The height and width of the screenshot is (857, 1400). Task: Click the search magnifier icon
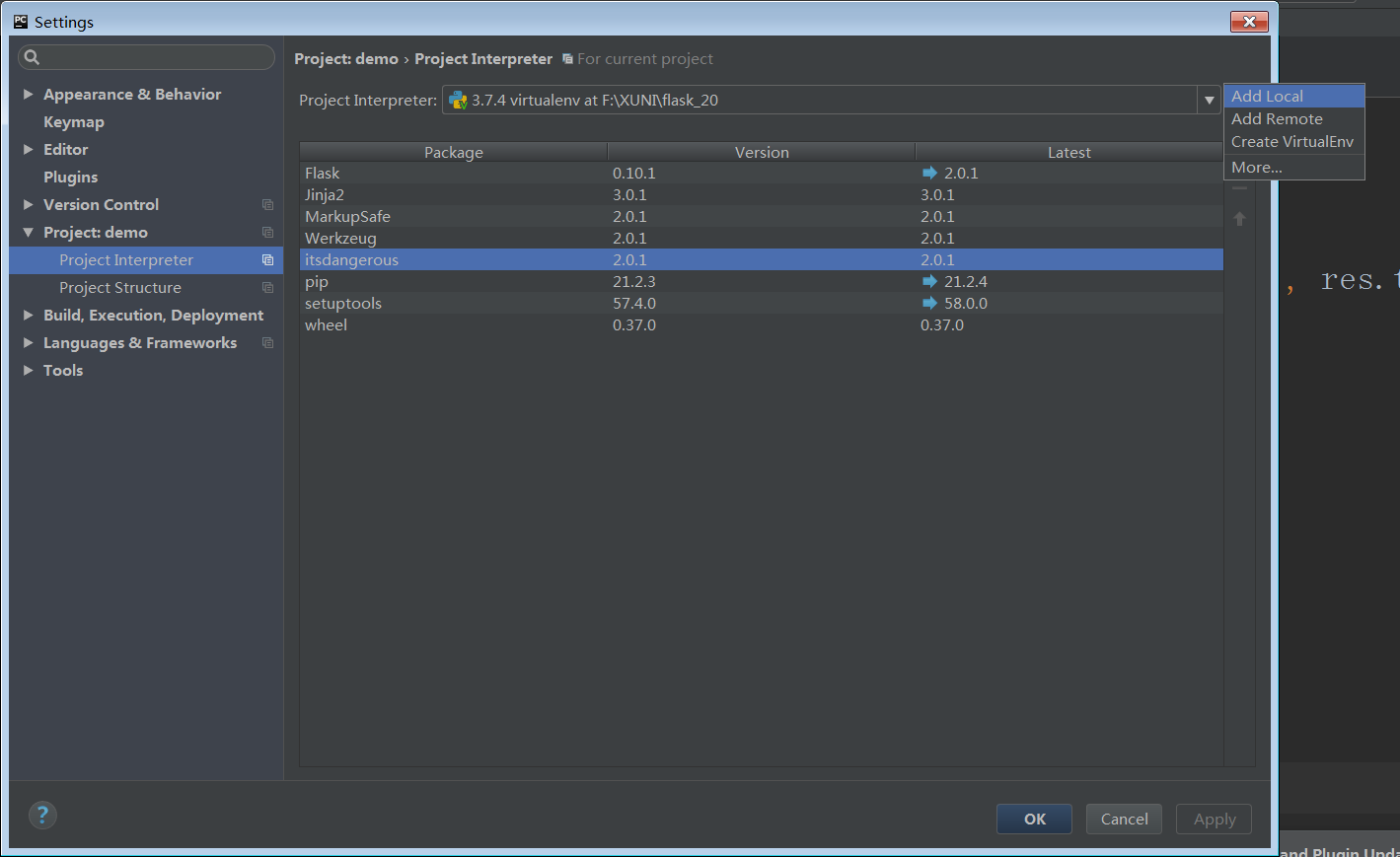32,57
